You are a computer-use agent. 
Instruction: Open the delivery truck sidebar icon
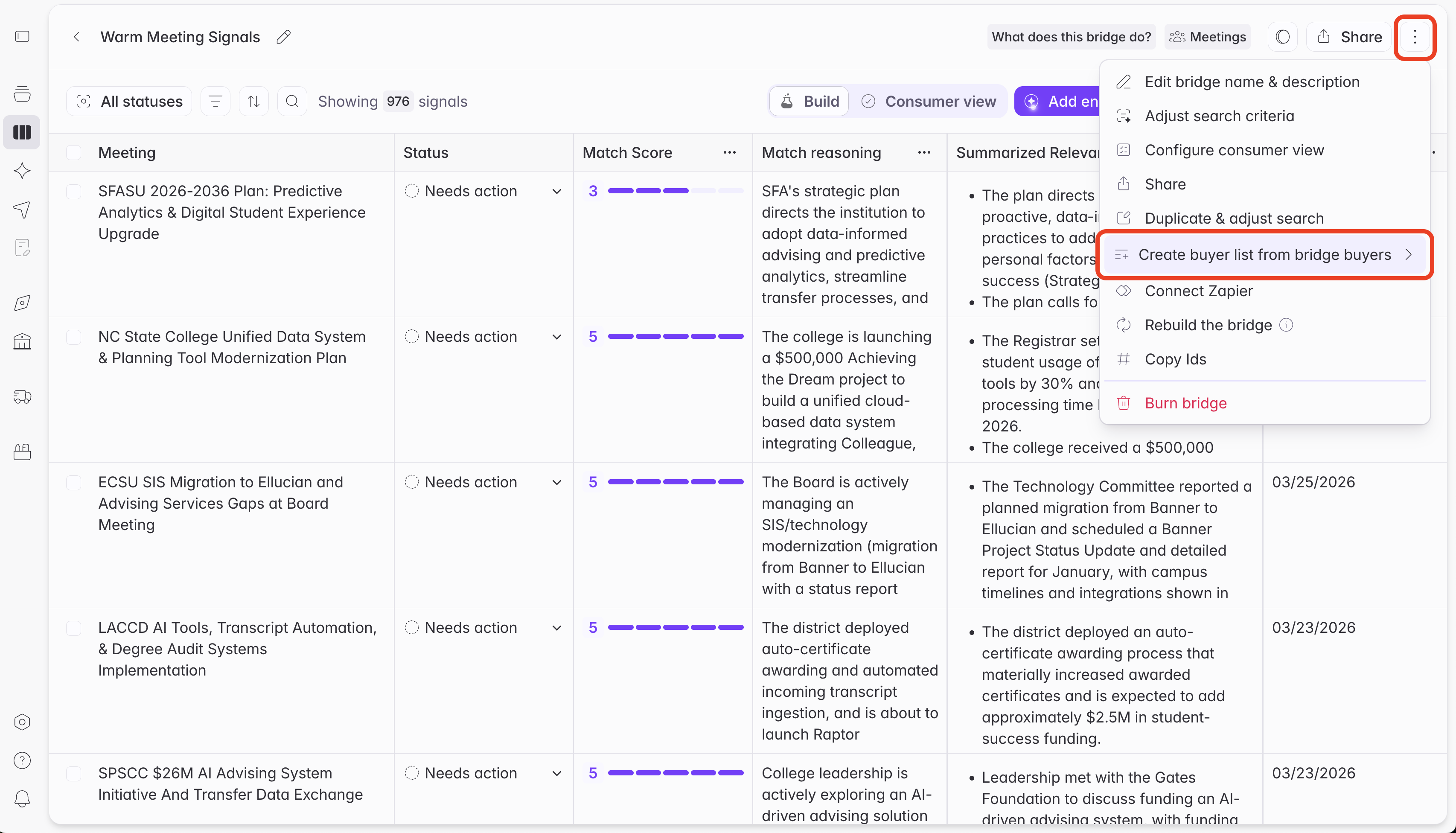click(22, 396)
